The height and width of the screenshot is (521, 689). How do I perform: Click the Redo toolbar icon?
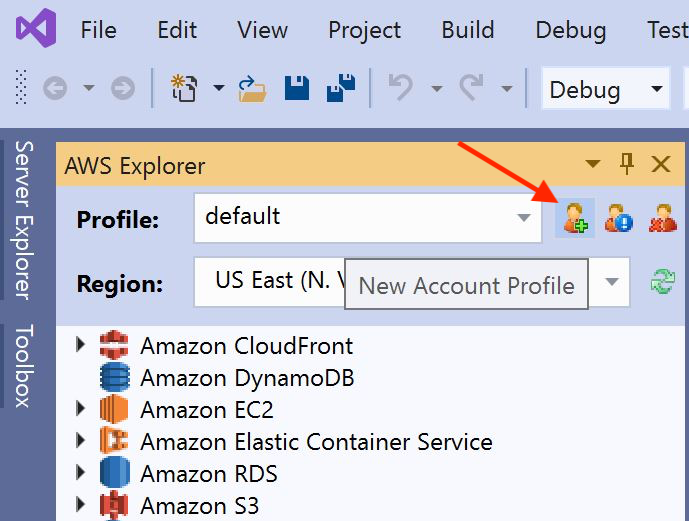[x=471, y=87]
